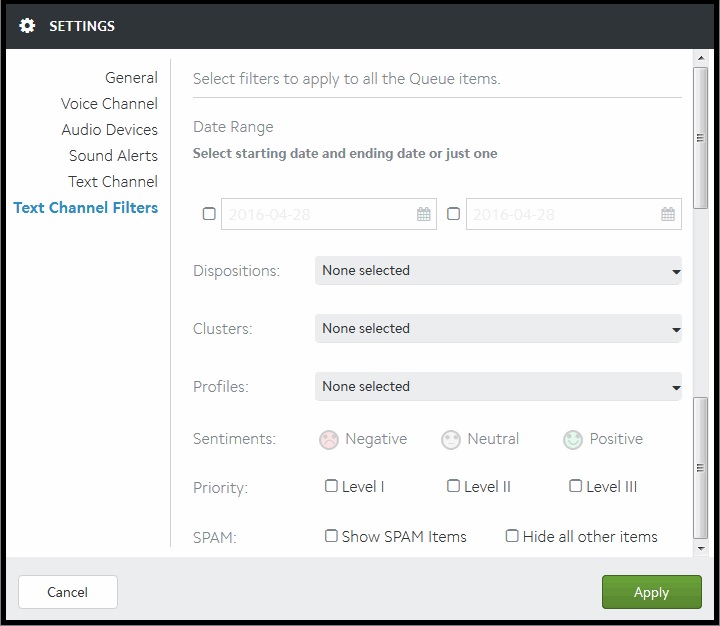Go to the General settings section

[x=131, y=78]
